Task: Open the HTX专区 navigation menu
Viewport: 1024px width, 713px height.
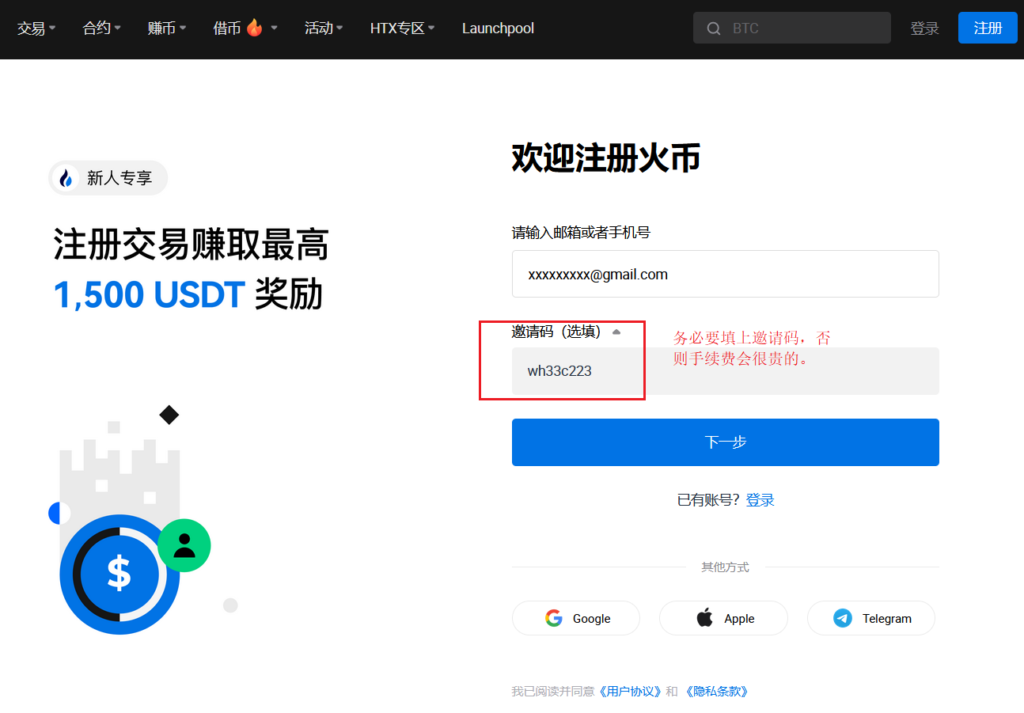Action: pyautogui.click(x=402, y=28)
